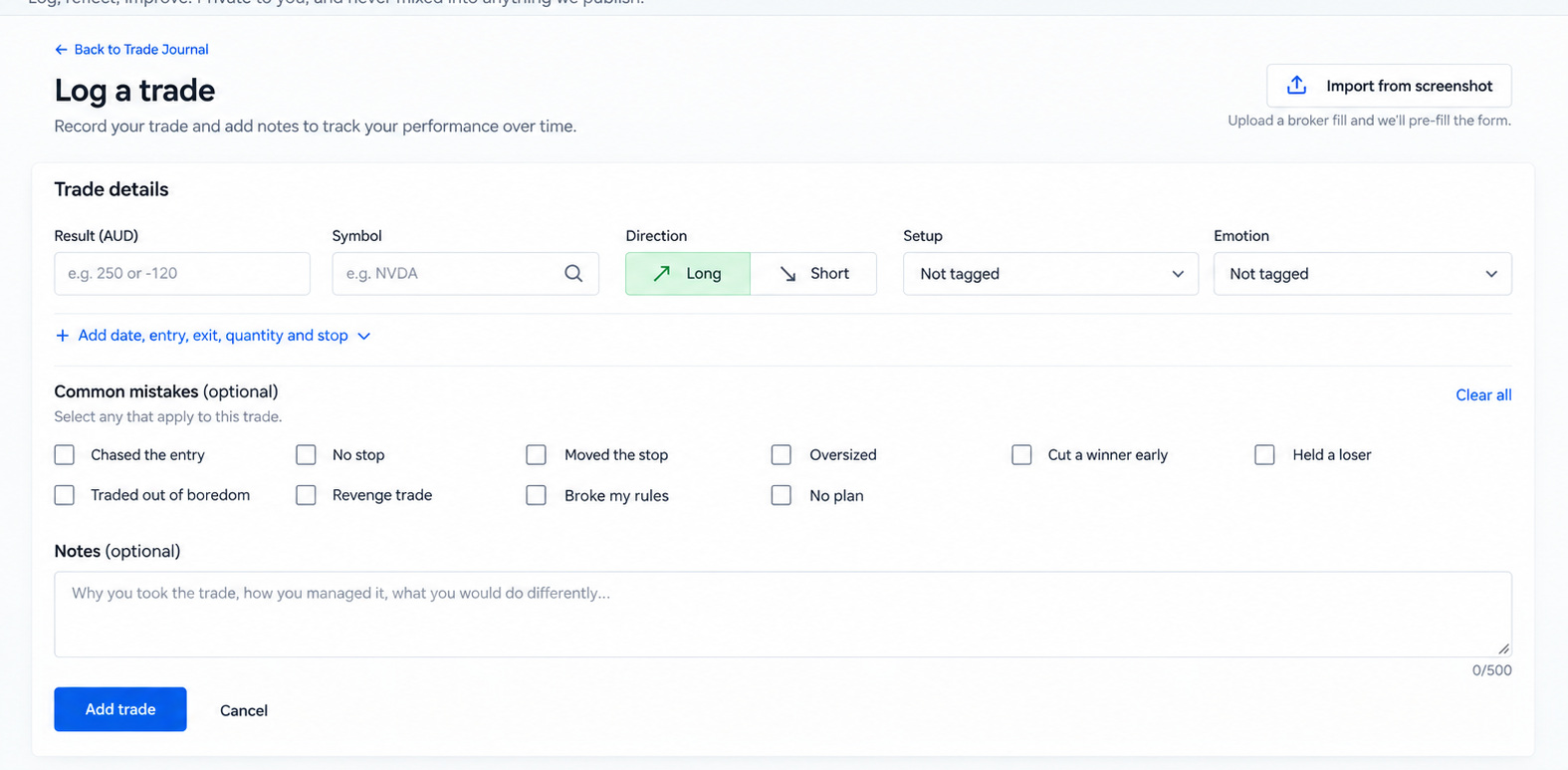1568x770 pixels.
Task: Click the '0/500' character counter
Action: (x=1491, y=670)
